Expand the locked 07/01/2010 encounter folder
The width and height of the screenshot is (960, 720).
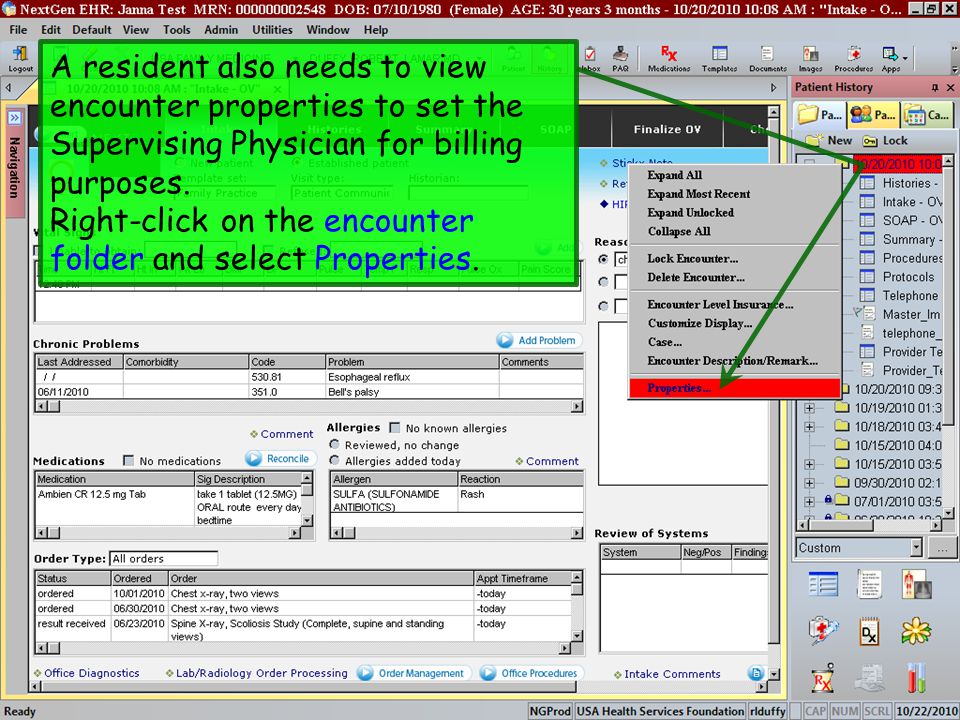(x=809, y=501)
